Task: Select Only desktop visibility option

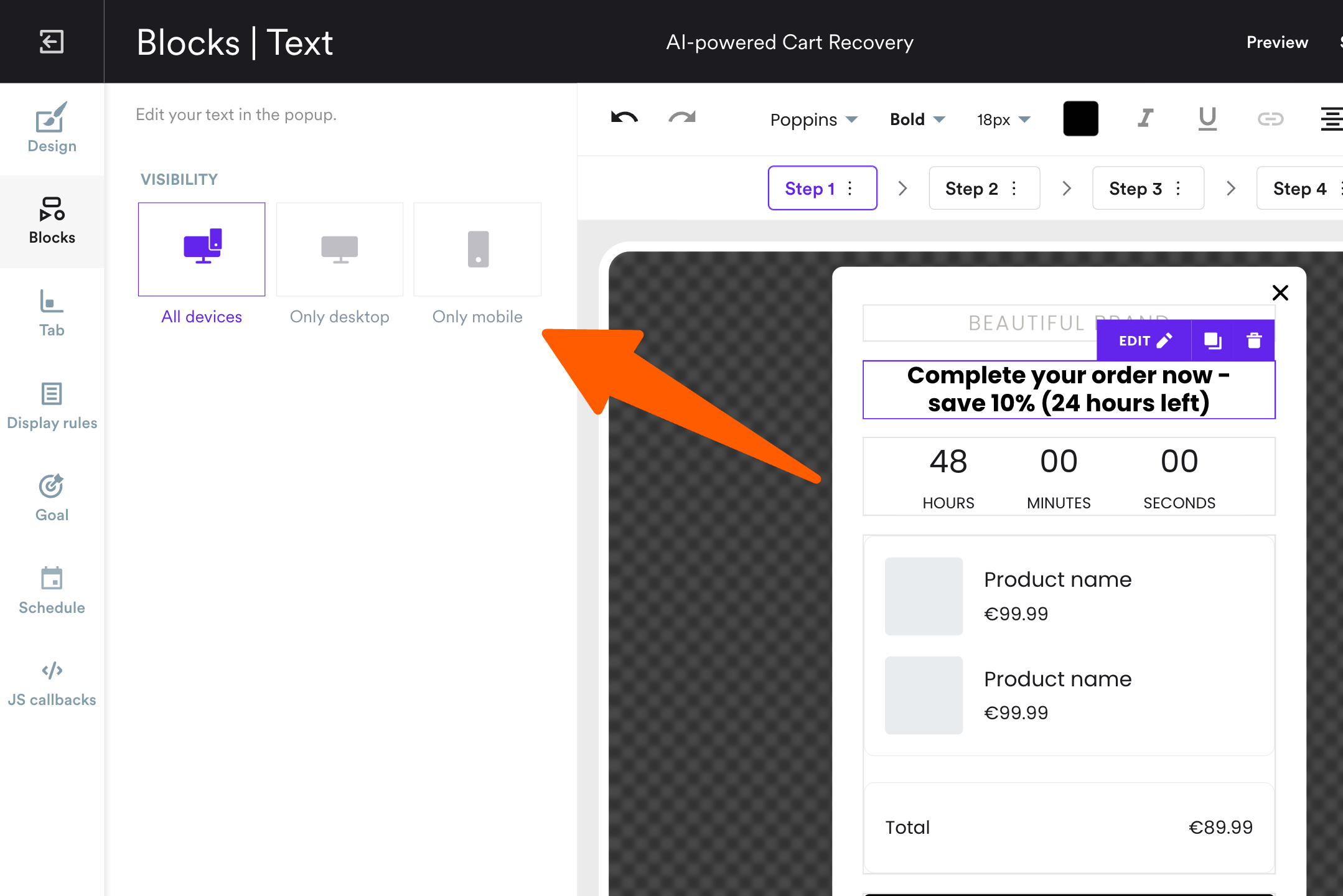Action: tap(340, 250)
